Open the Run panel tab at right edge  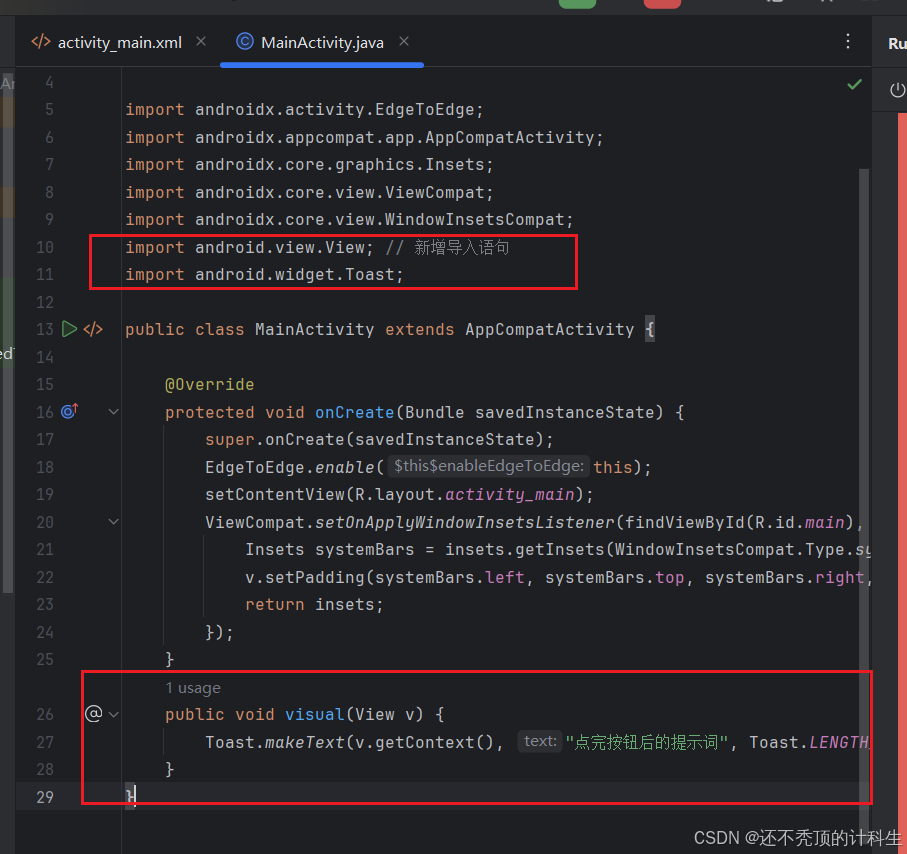tap(897, 43)
